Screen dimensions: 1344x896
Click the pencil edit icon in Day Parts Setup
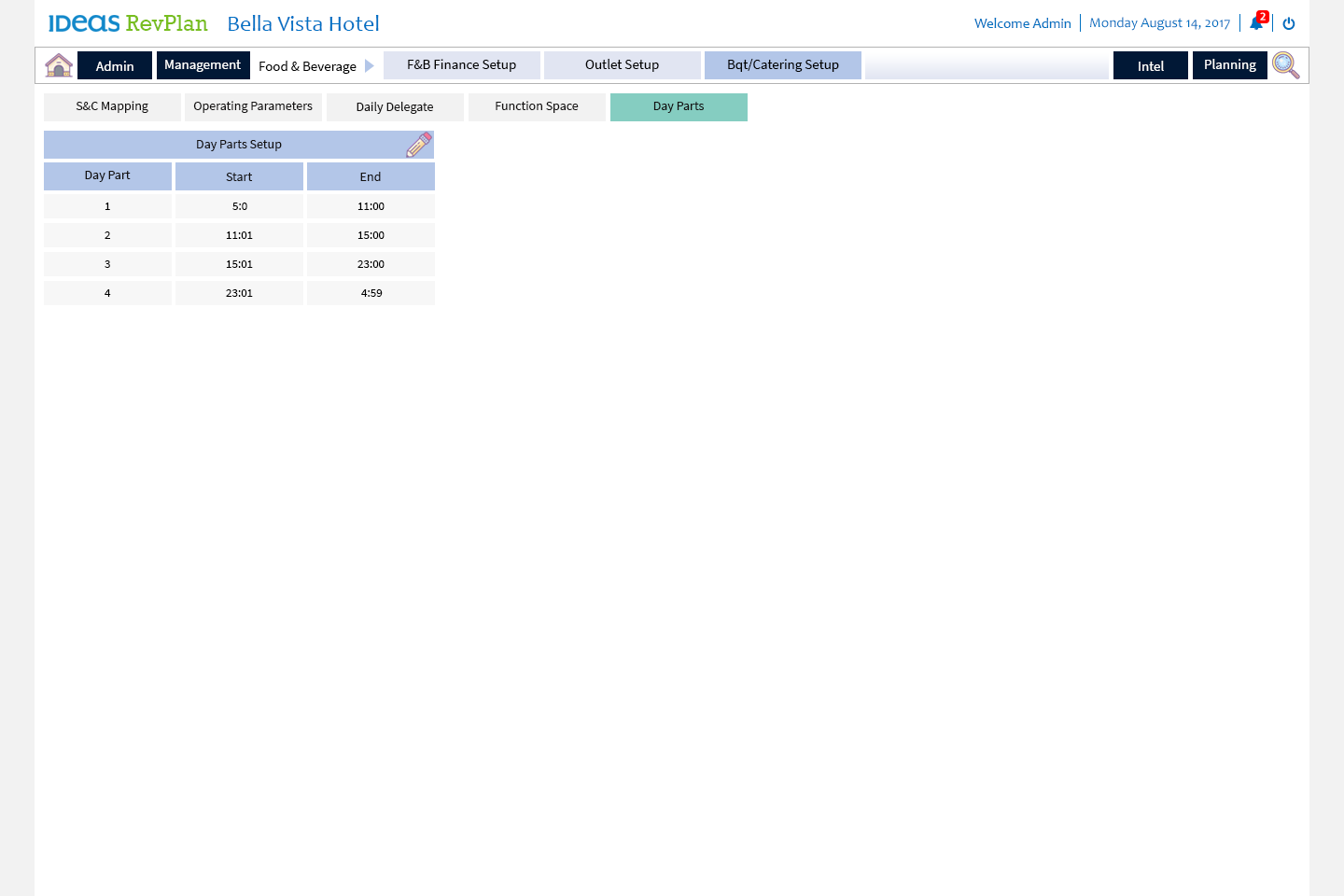point(419,145)
